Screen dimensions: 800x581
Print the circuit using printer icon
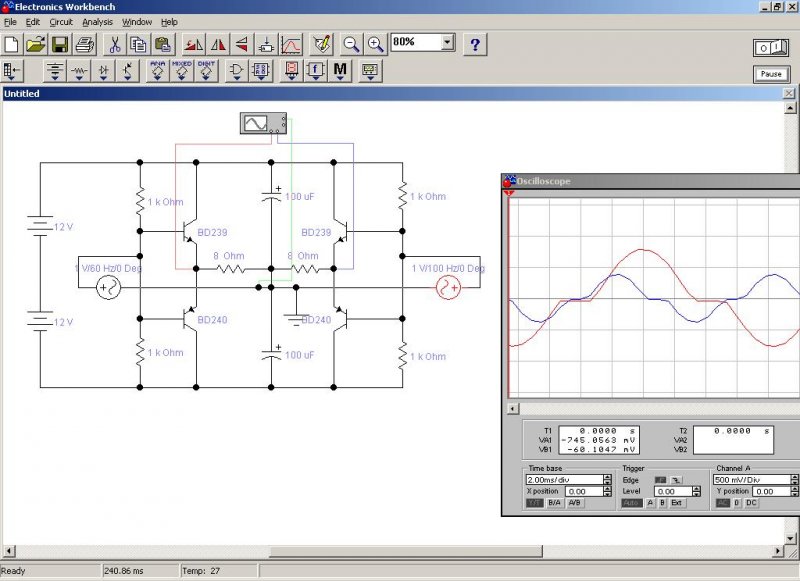click(x=85, y=45)
